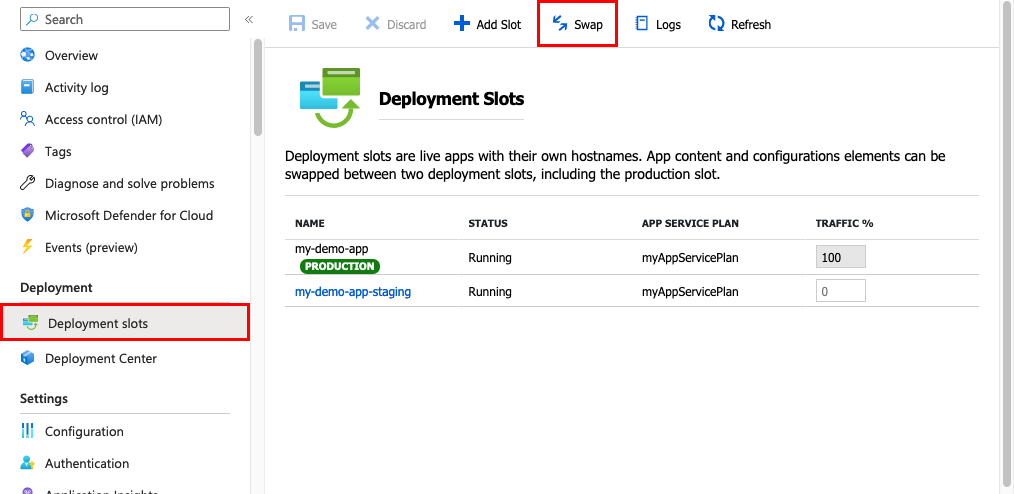Refresh the deployment slots list

click(x=739, y=24)
